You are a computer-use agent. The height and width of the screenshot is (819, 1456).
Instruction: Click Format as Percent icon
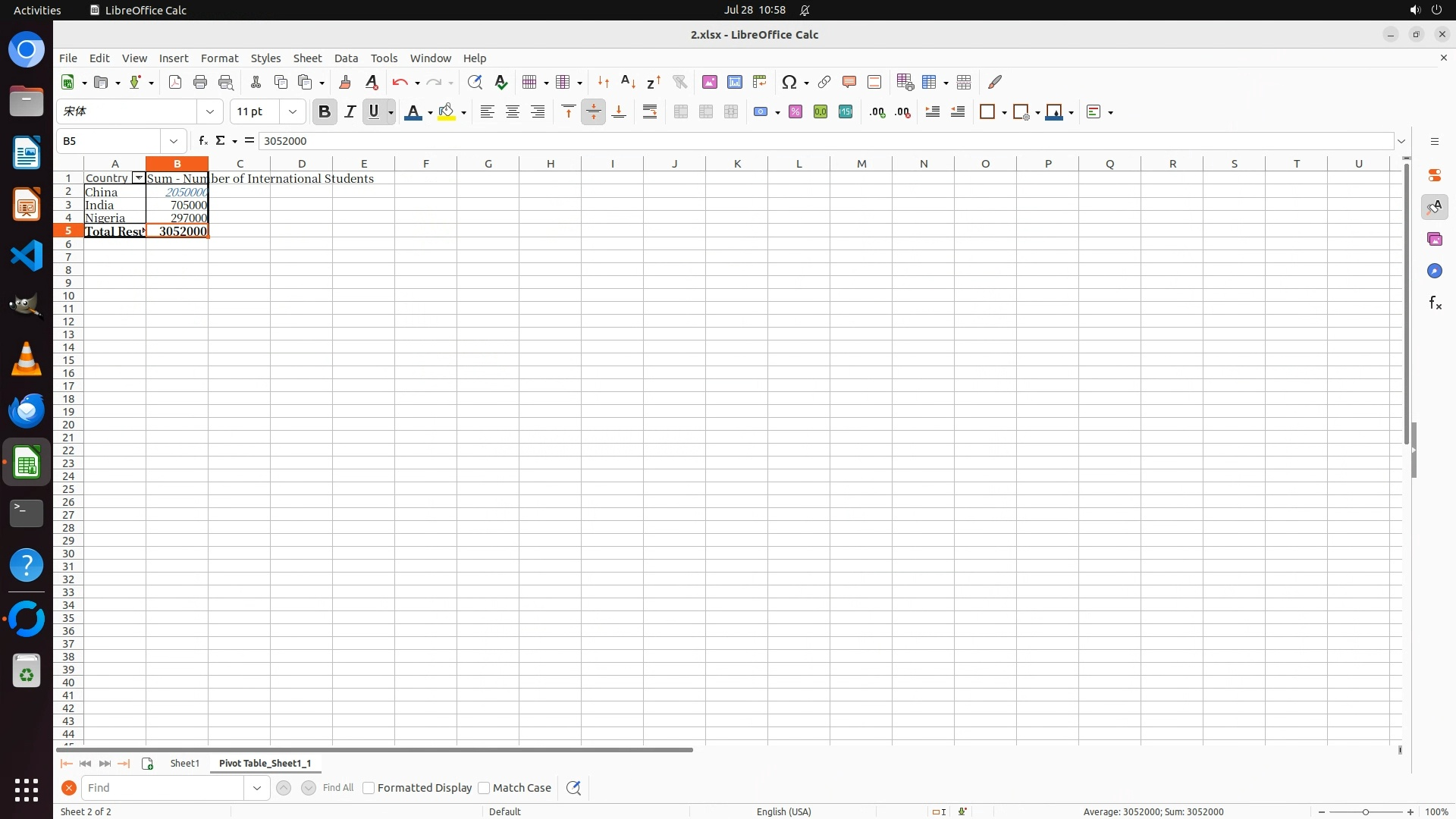click(x=795, y=112)
